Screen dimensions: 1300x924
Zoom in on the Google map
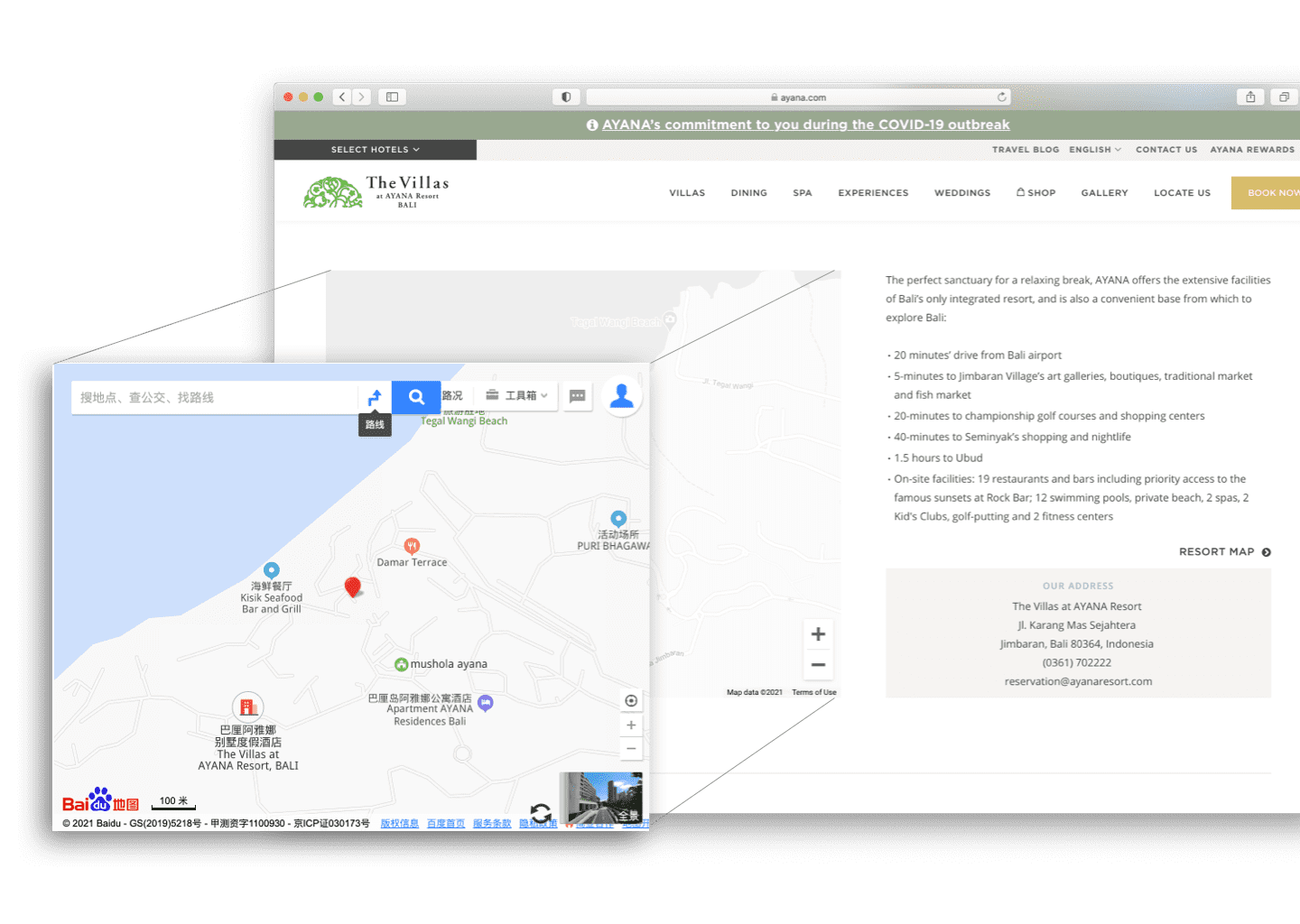818,634
